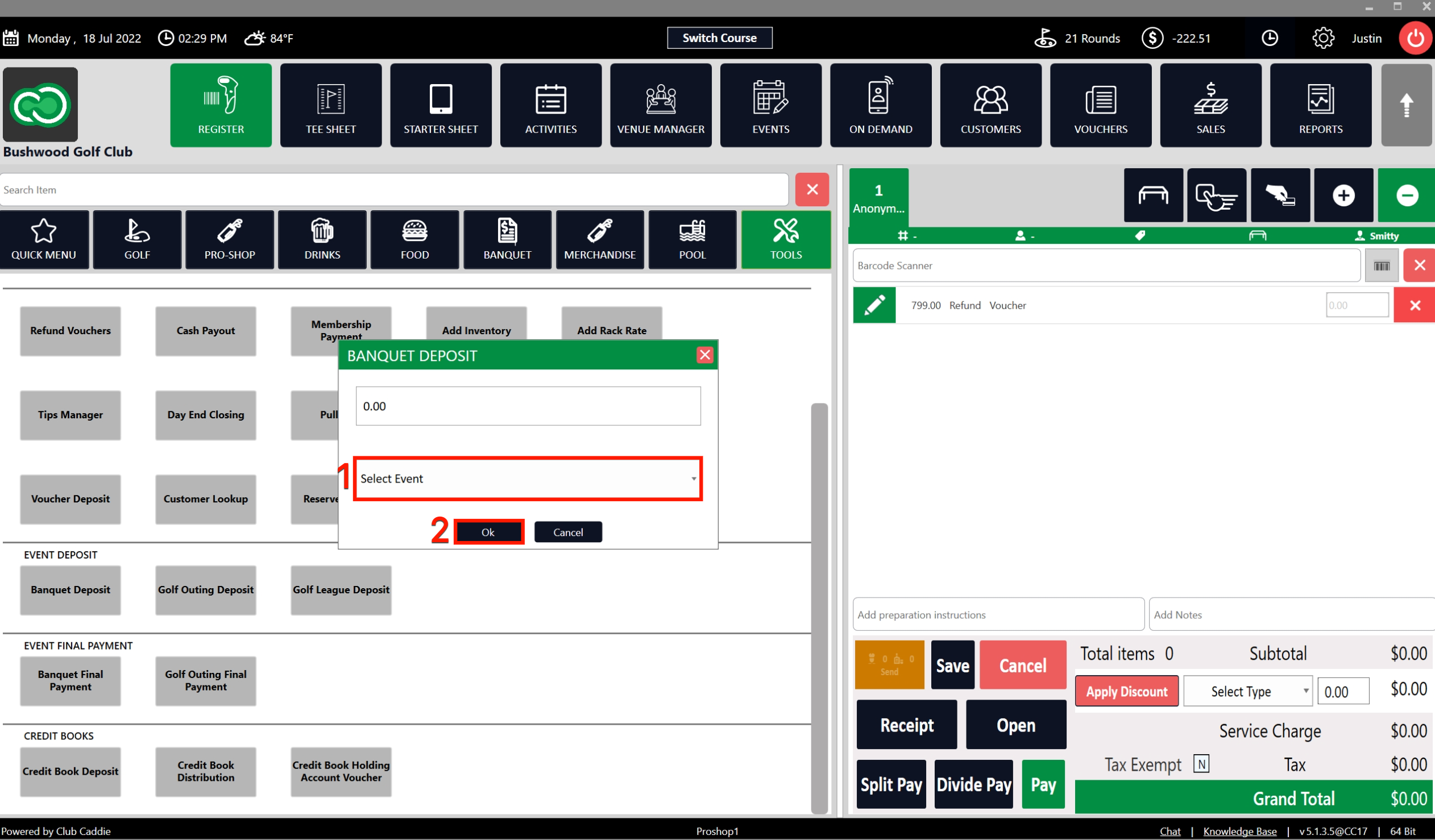Click the plus add customer icon
Image resolution: width=1435 pixels, height=840 pixels.
(1343, 196)
